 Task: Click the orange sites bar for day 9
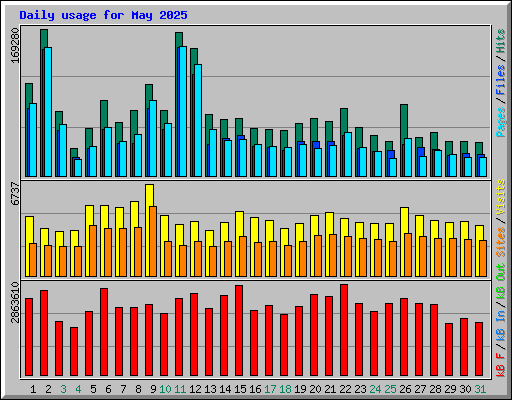click(153, 241)
